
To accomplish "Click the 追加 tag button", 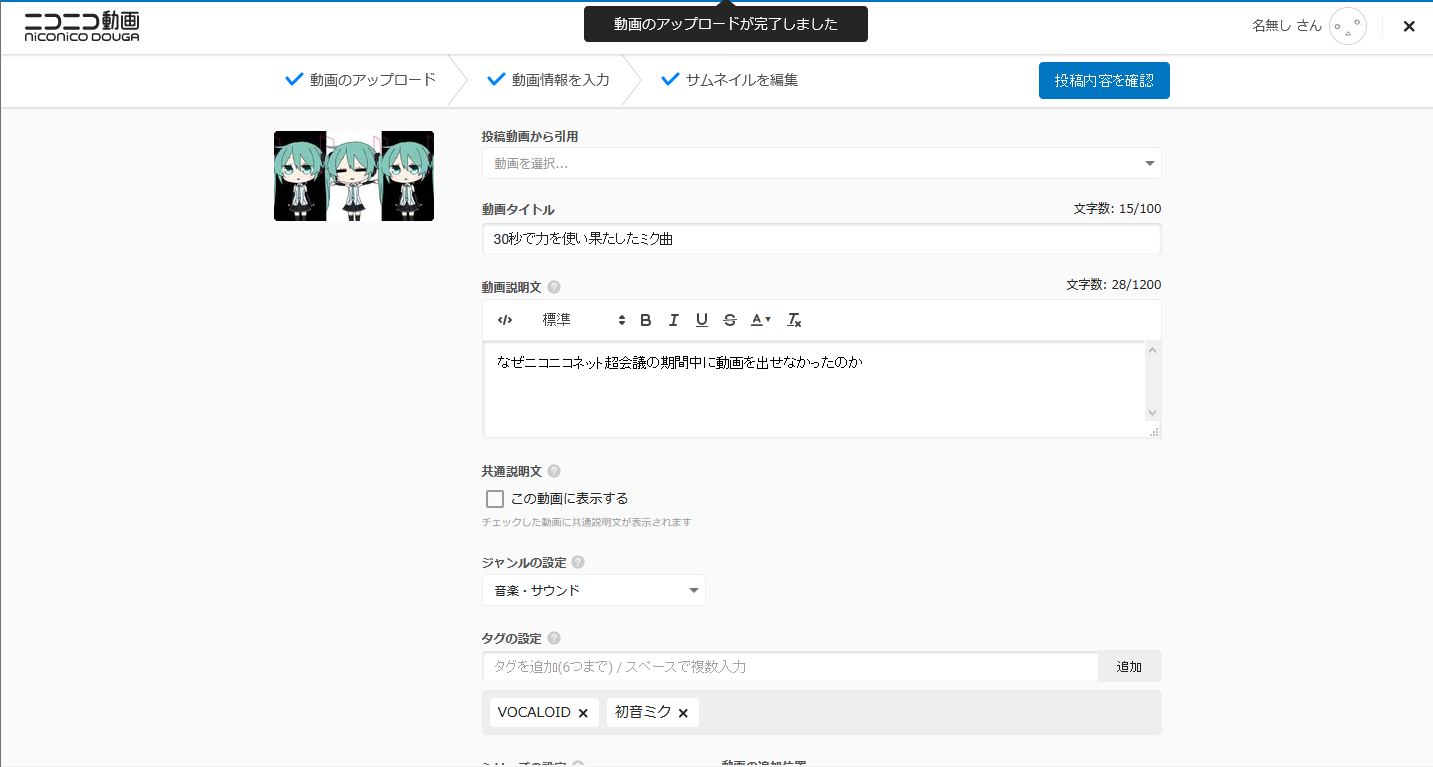I will [x=1130, y=667].
